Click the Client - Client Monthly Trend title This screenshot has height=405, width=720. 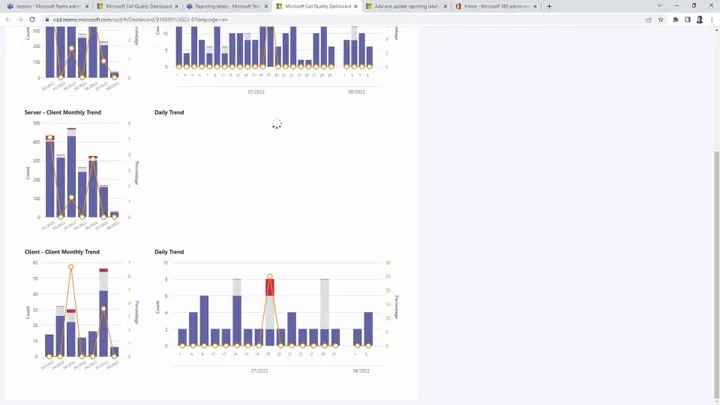[x=62, y=252]
